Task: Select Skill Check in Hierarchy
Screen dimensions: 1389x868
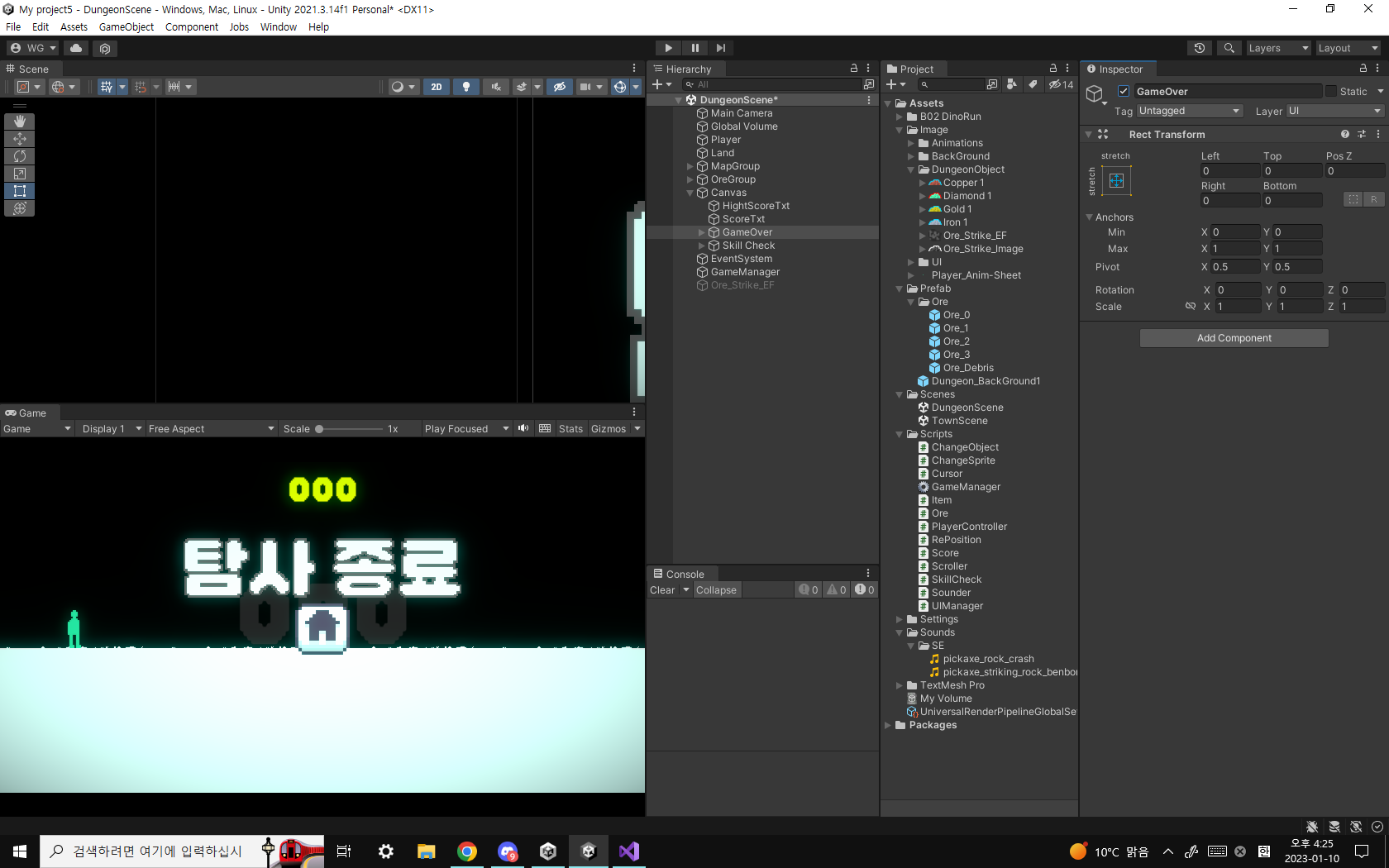Action: pyautogui.click(x=748, y=246)
